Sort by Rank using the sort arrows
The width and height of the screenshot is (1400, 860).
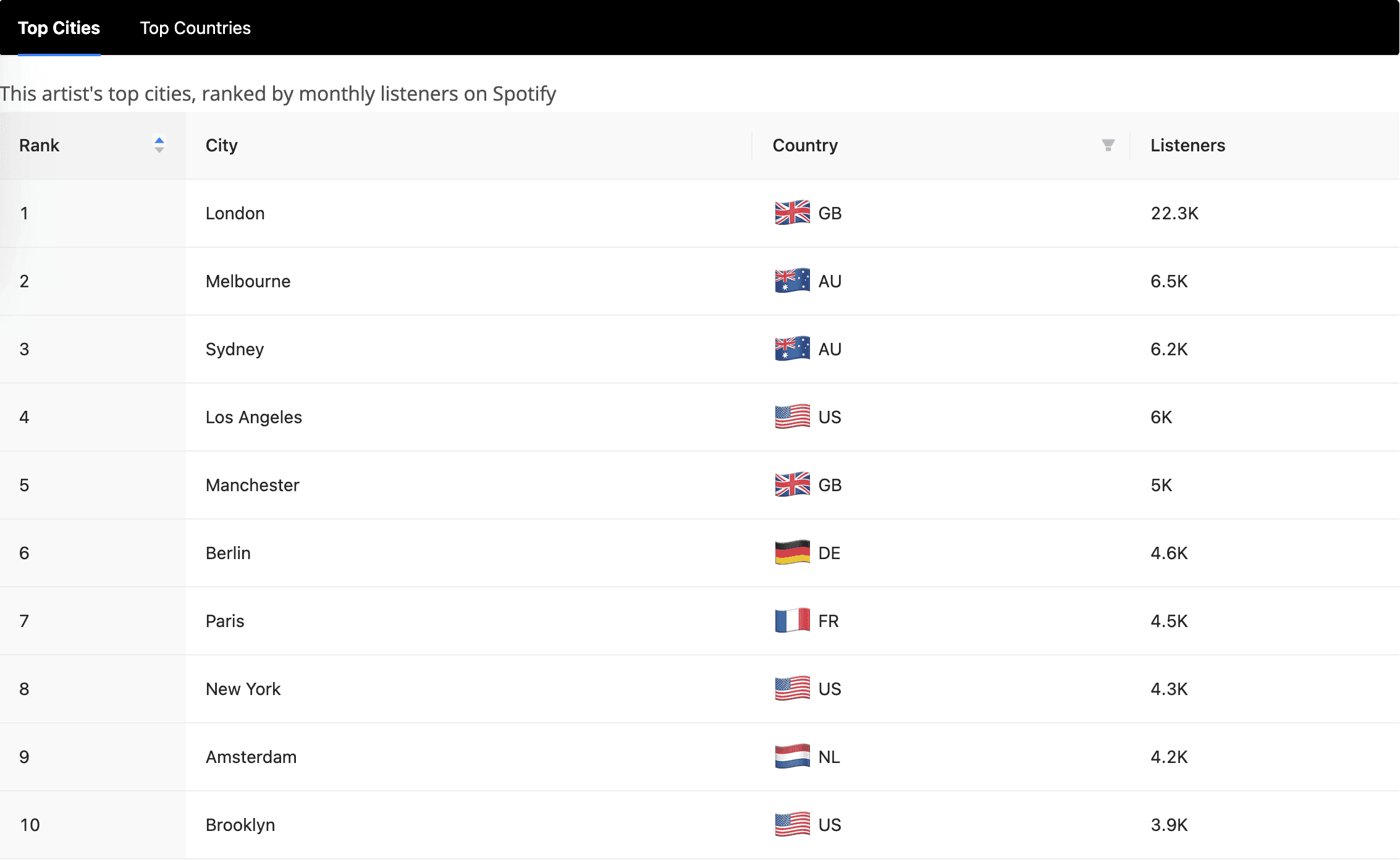click(159, 145)
